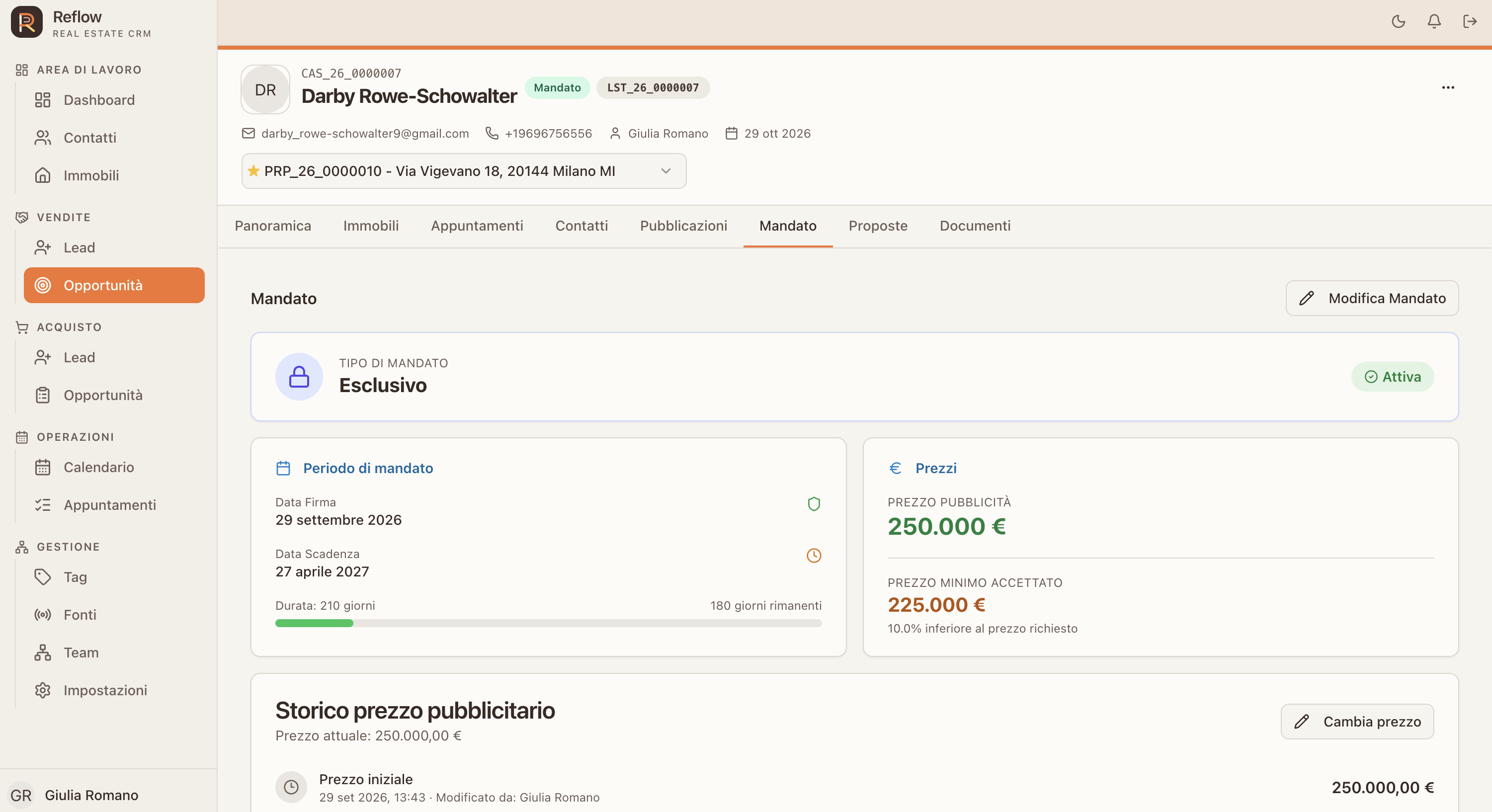Expand the property dropdown PRP_26_0000010
Image resolution: width=1492 pixels, height=812 pixels.
pyautogui.click(x=464, y=171)
